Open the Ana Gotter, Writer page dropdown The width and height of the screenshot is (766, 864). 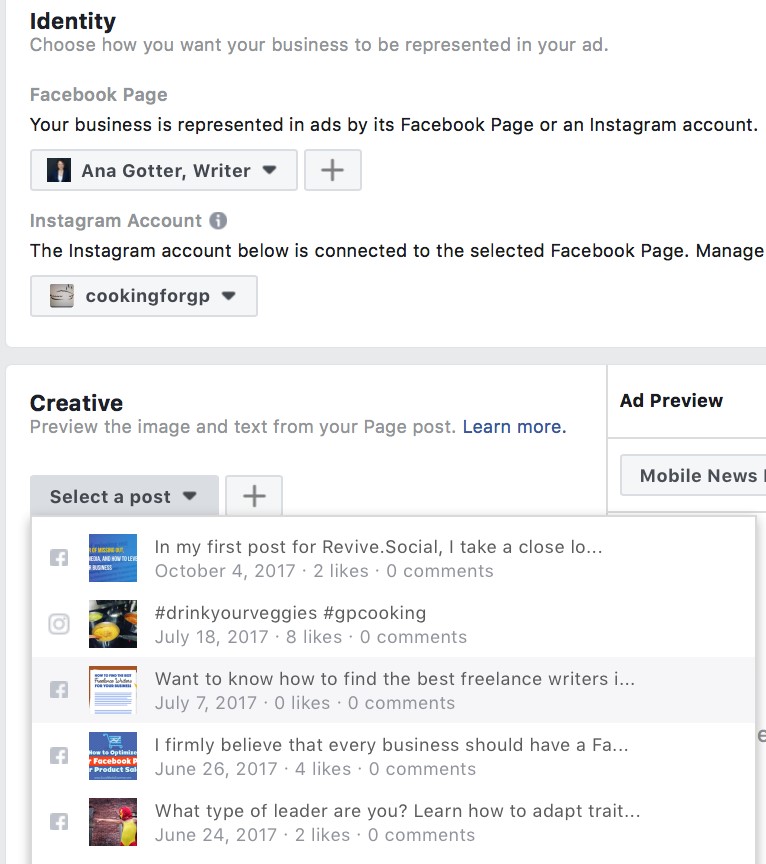[164, 170]
